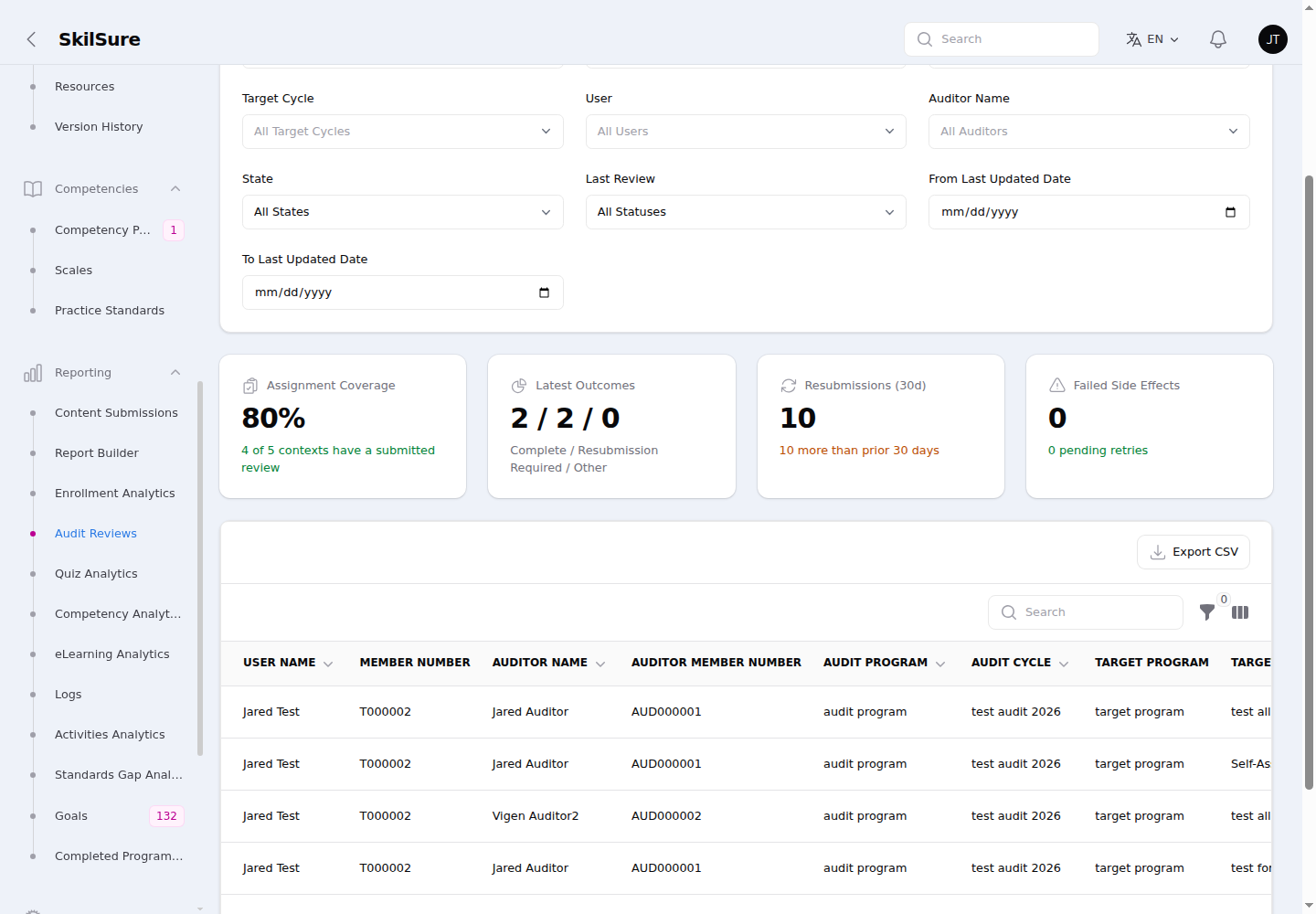Click the From Last Updated Date field

click(x=1089, y=212)
